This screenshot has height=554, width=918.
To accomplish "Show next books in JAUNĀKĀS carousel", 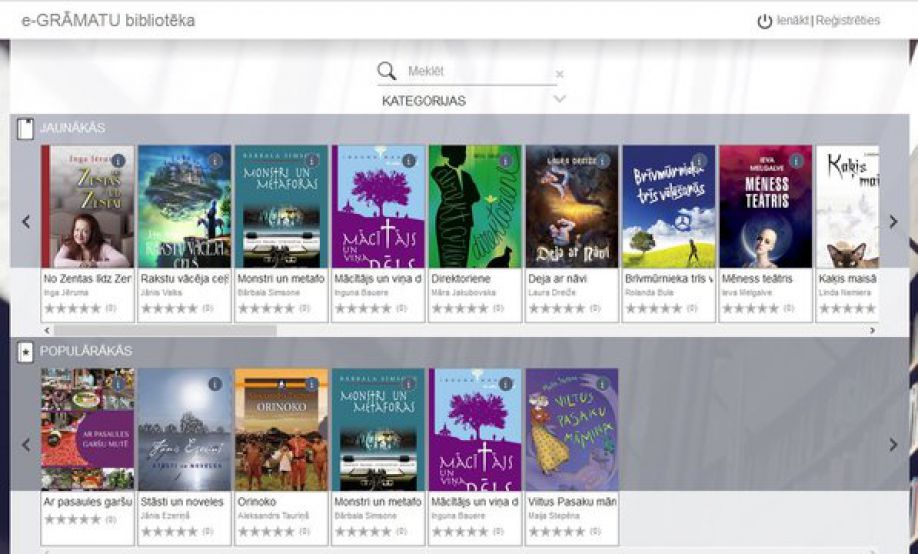I will pos(893,221).
